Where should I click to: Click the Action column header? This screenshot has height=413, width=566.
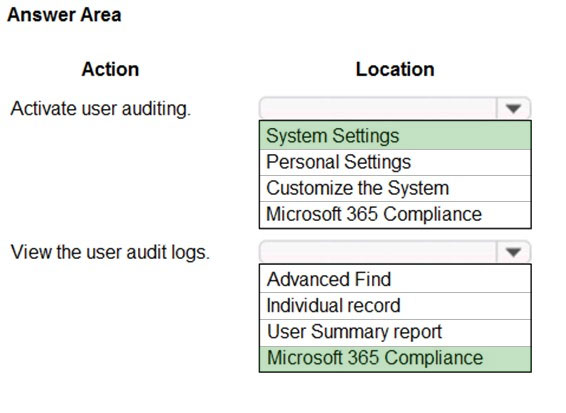110,69
